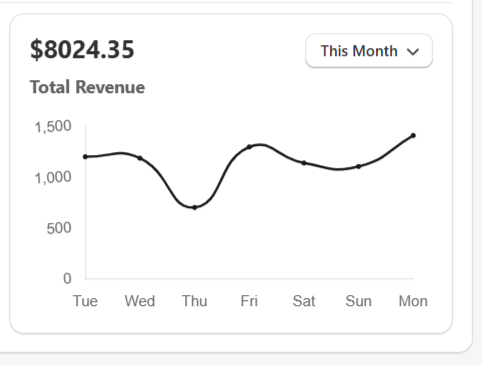Click the 1,500 y-axis label
The image size is (482, 365).
(x=53, y=127)
